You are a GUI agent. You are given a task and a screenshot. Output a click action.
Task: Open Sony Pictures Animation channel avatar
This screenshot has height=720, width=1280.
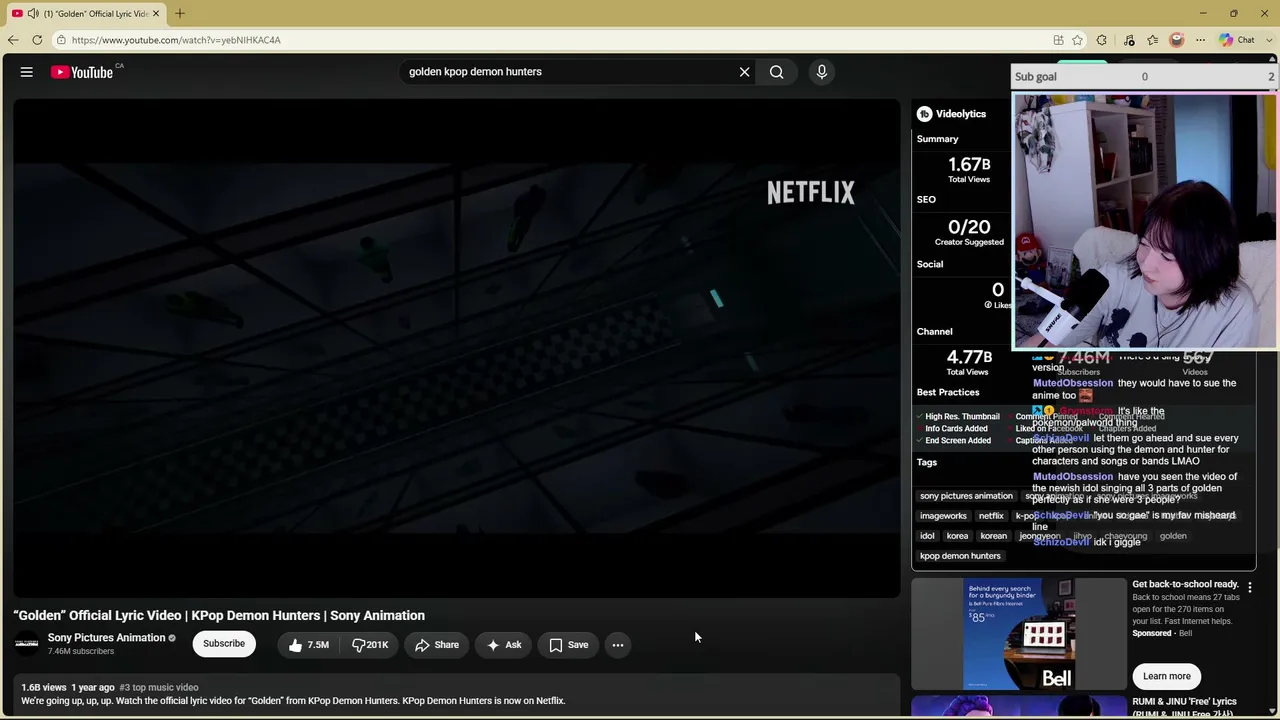(x=27, y=644)
